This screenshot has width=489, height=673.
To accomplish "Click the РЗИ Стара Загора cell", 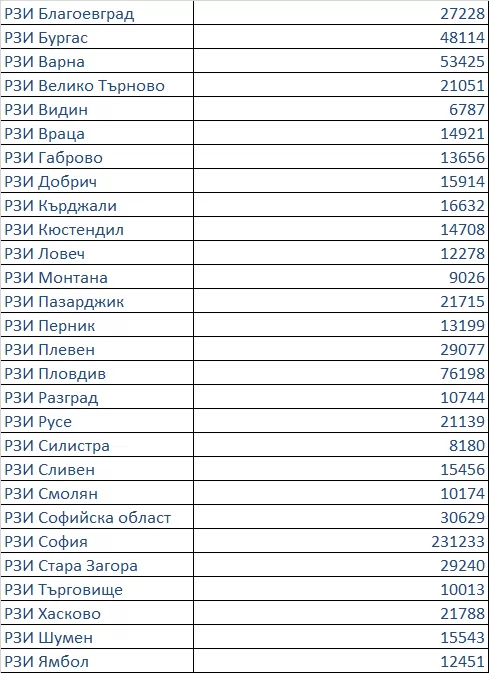I will coord(97,566).
